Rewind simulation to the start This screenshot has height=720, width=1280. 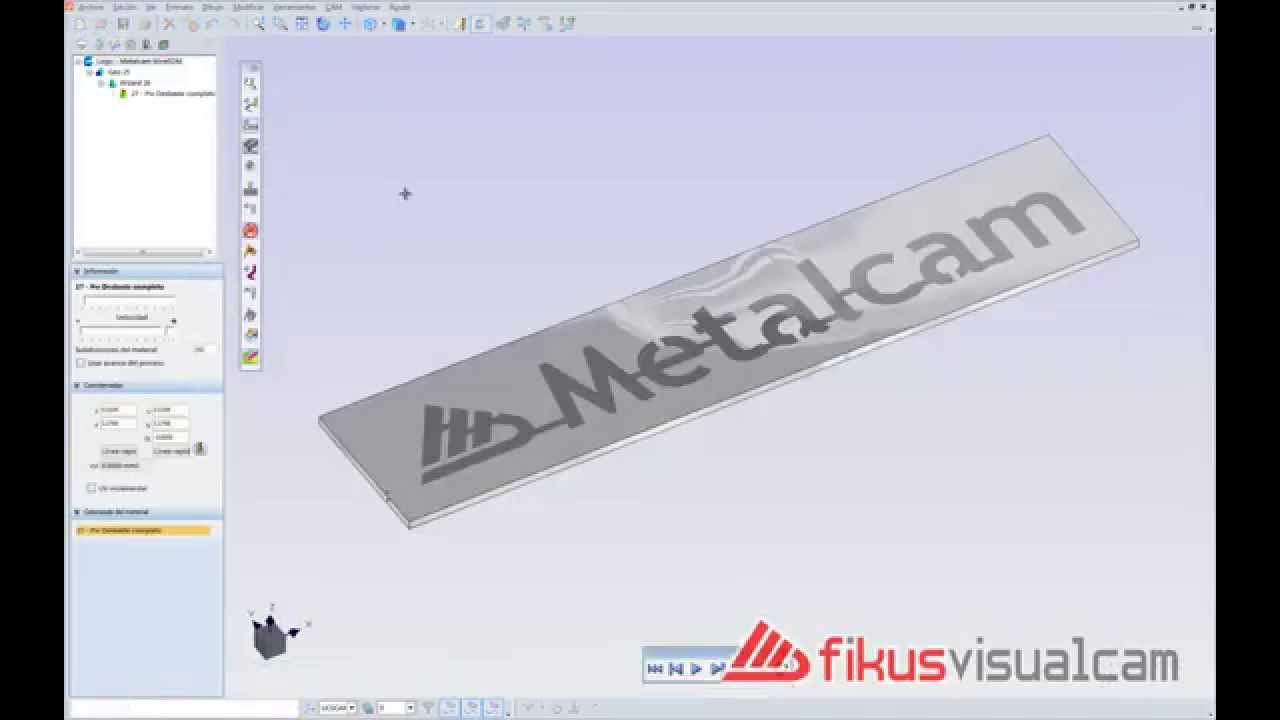(655, 668)
